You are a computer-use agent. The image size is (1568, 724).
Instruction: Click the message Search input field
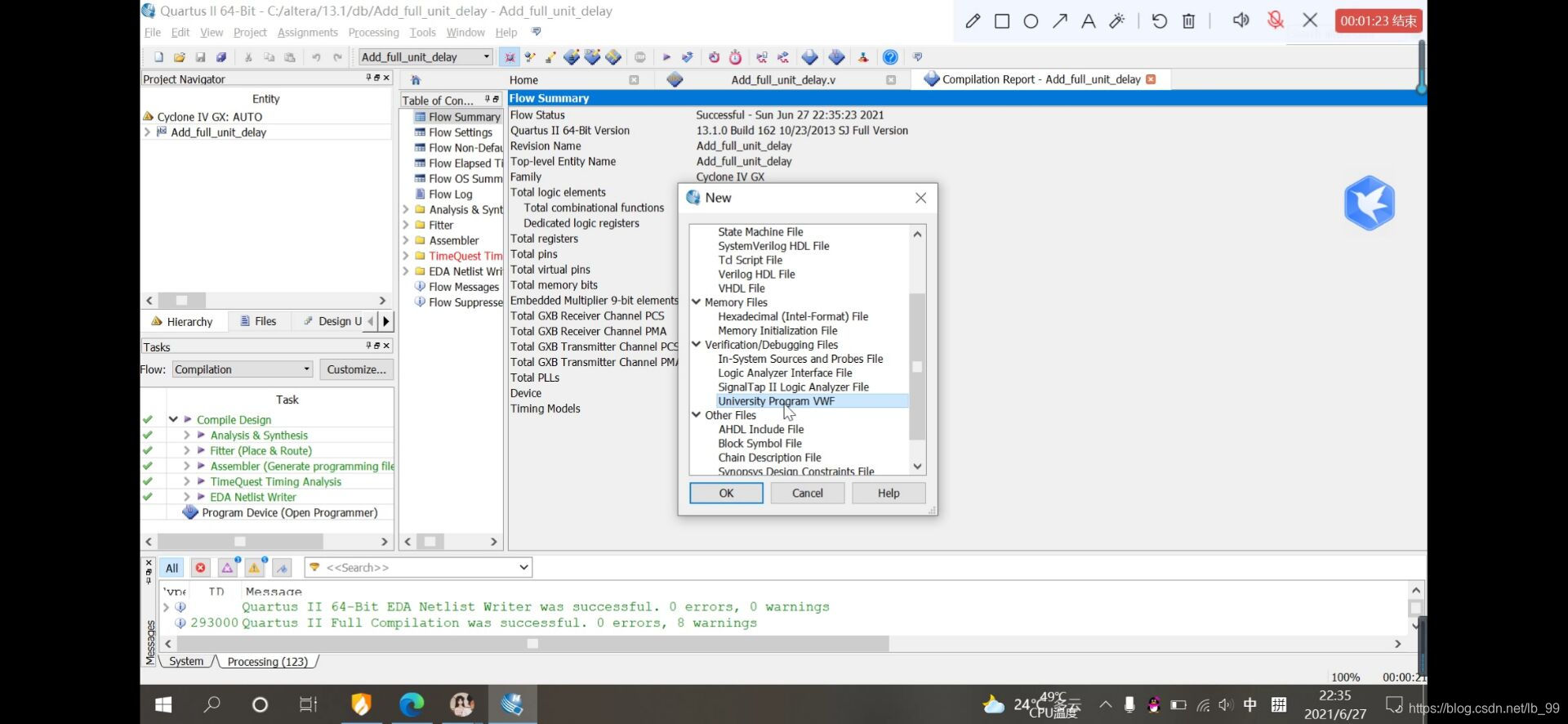pyautogui.click(x=418, y=567)
